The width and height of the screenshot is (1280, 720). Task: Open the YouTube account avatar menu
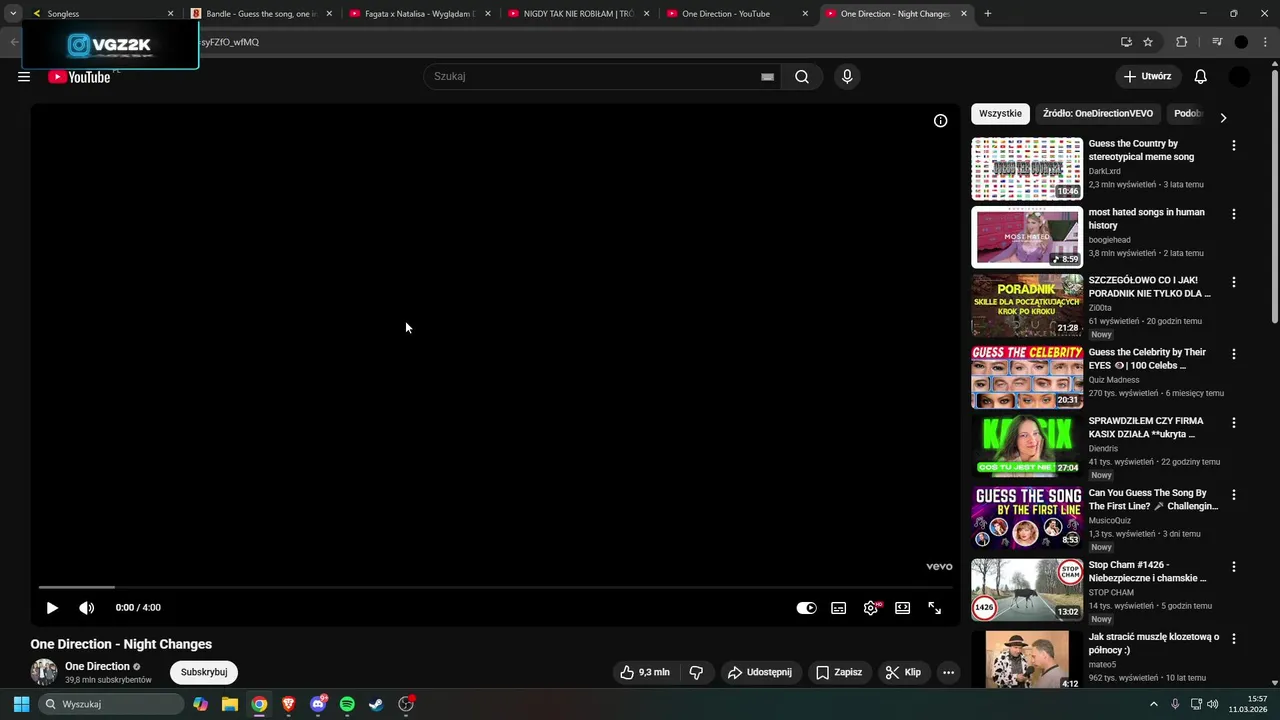click(1239, 77)
